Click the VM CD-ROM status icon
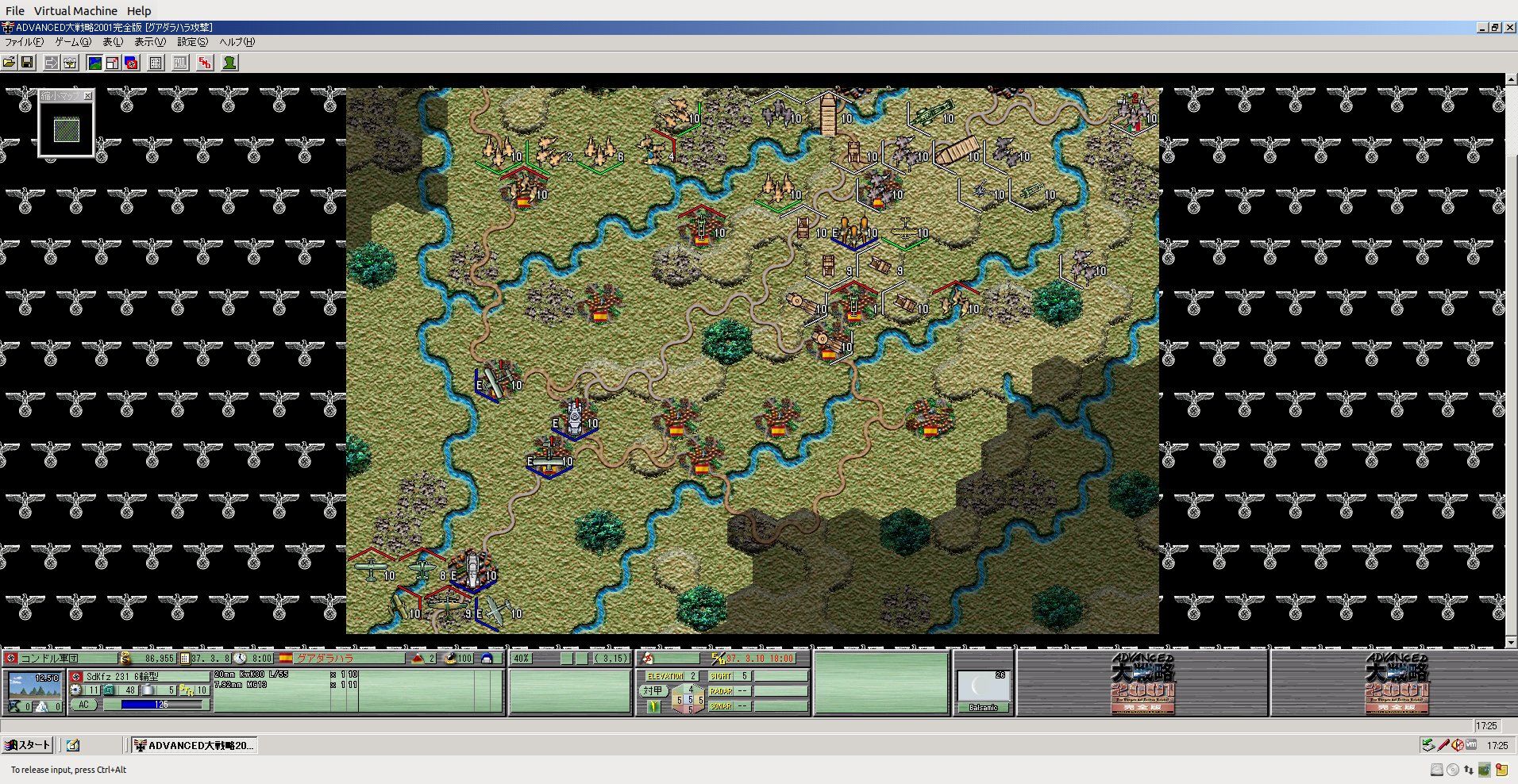The width and height of the screenshot is (1518, 784). click(x=1453, y=770)
